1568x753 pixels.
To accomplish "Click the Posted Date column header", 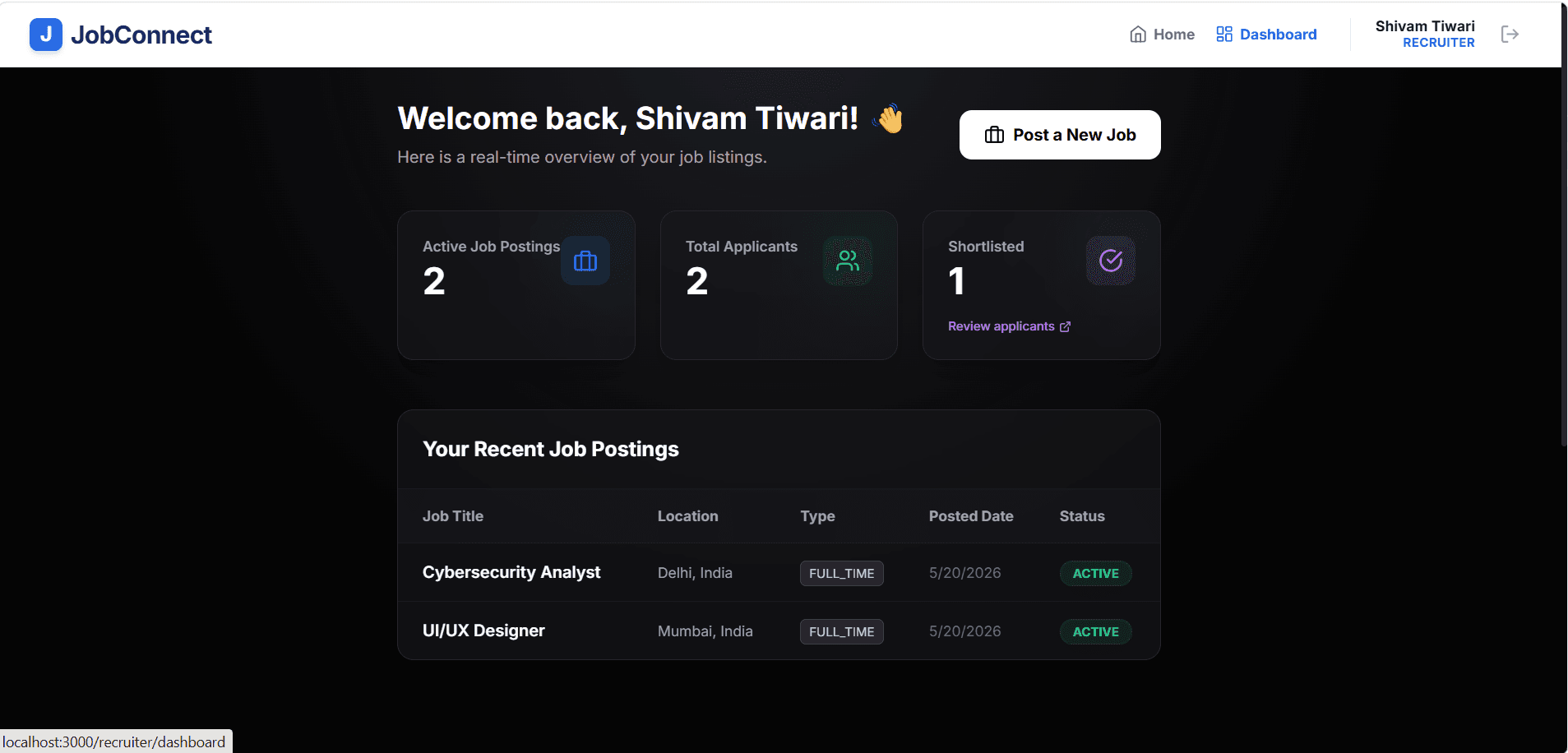I will point(971,516).
